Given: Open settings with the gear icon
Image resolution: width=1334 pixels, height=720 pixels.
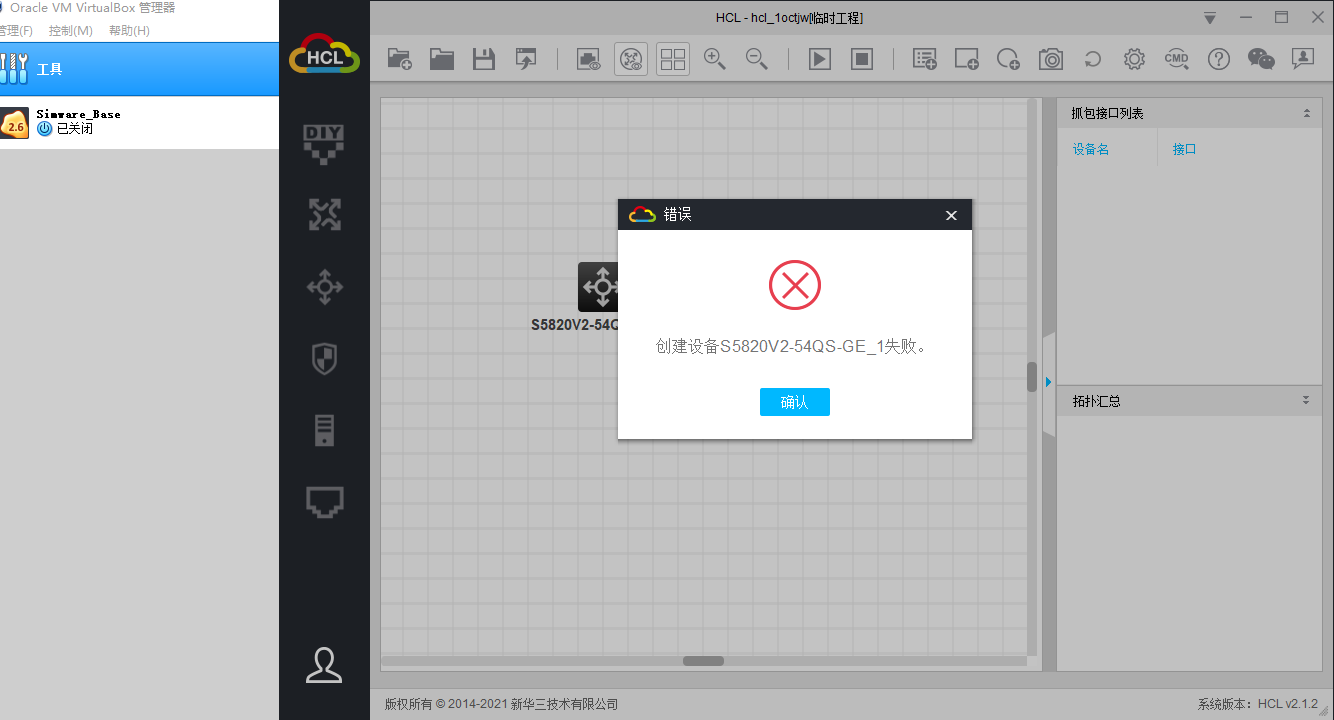Looking at the screenshot, I should pos(1134,59).
